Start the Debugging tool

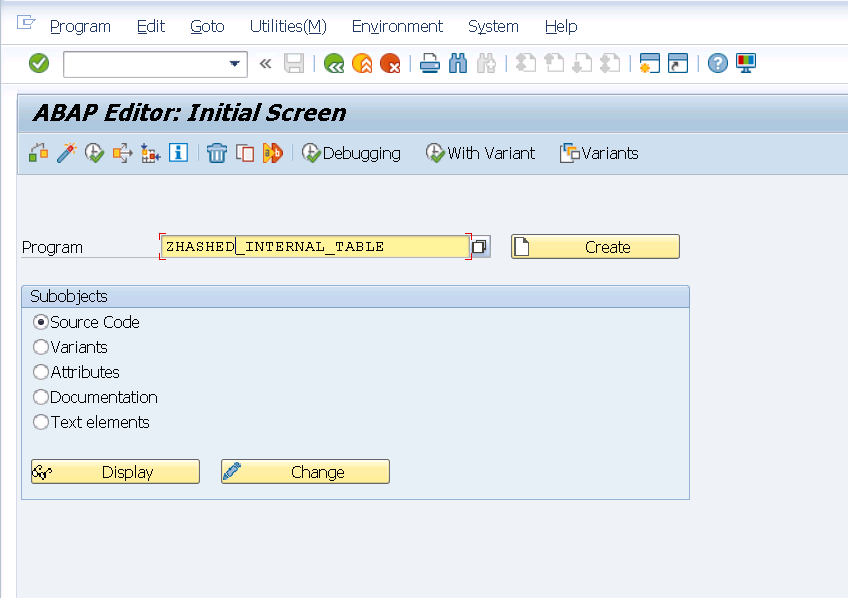[352, 153]
